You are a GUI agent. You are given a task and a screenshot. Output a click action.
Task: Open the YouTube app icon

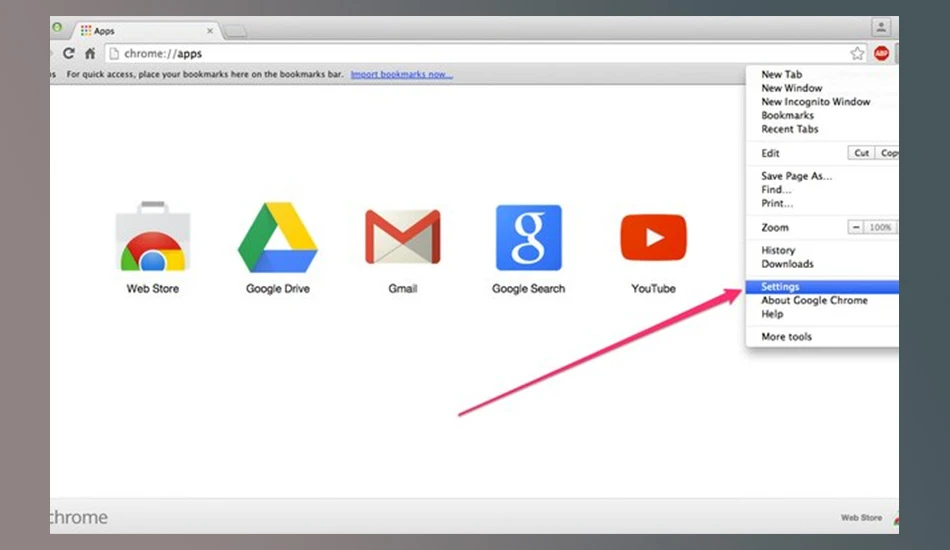pos(653,237)
